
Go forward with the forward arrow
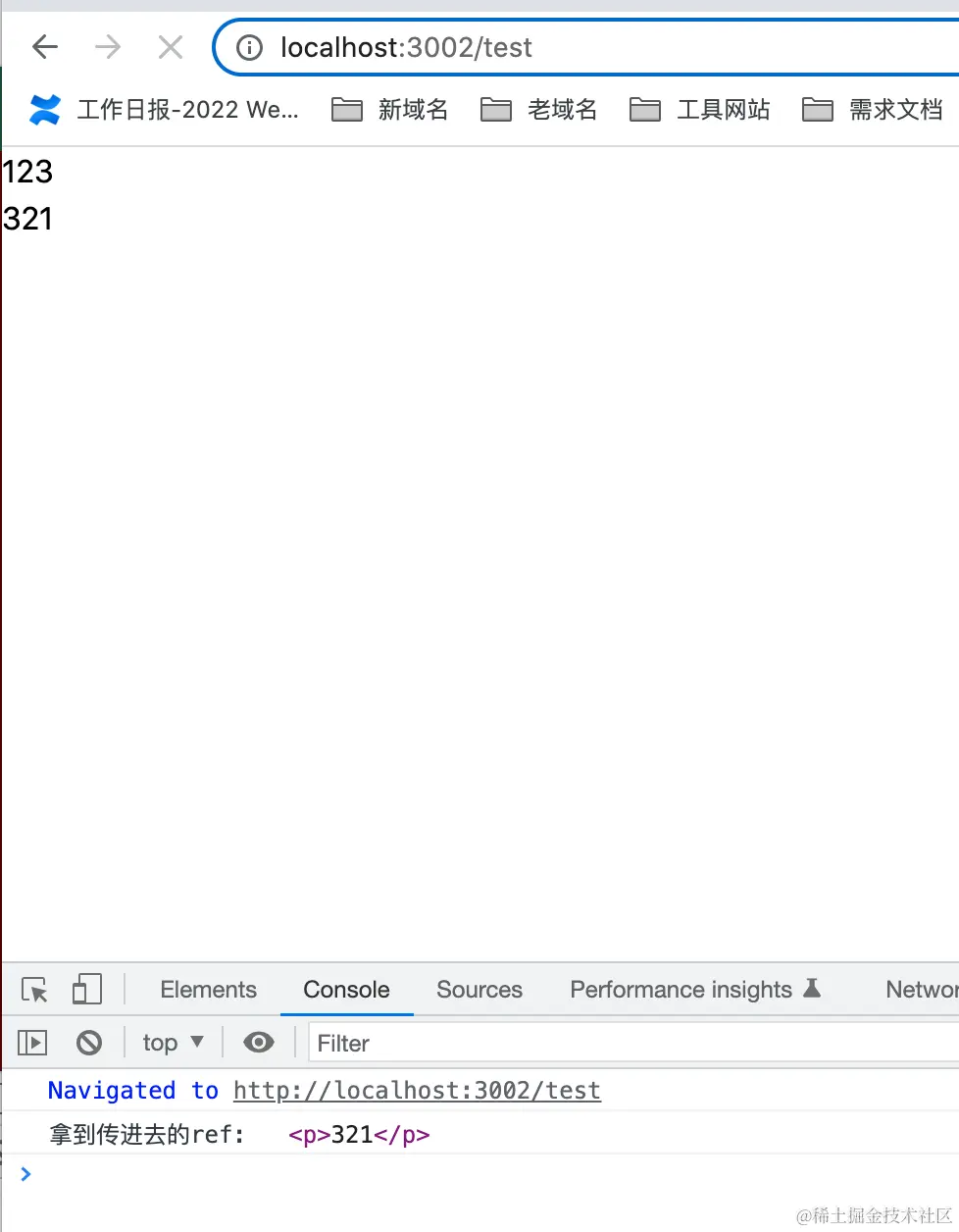pyautogui.click(x=108, y=47)
